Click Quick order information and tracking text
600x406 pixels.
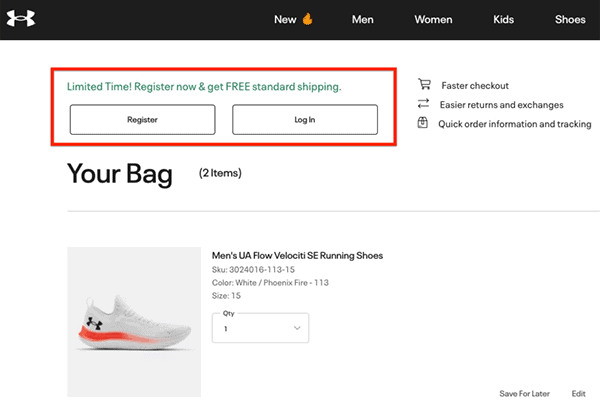click(x=515, y=124)
